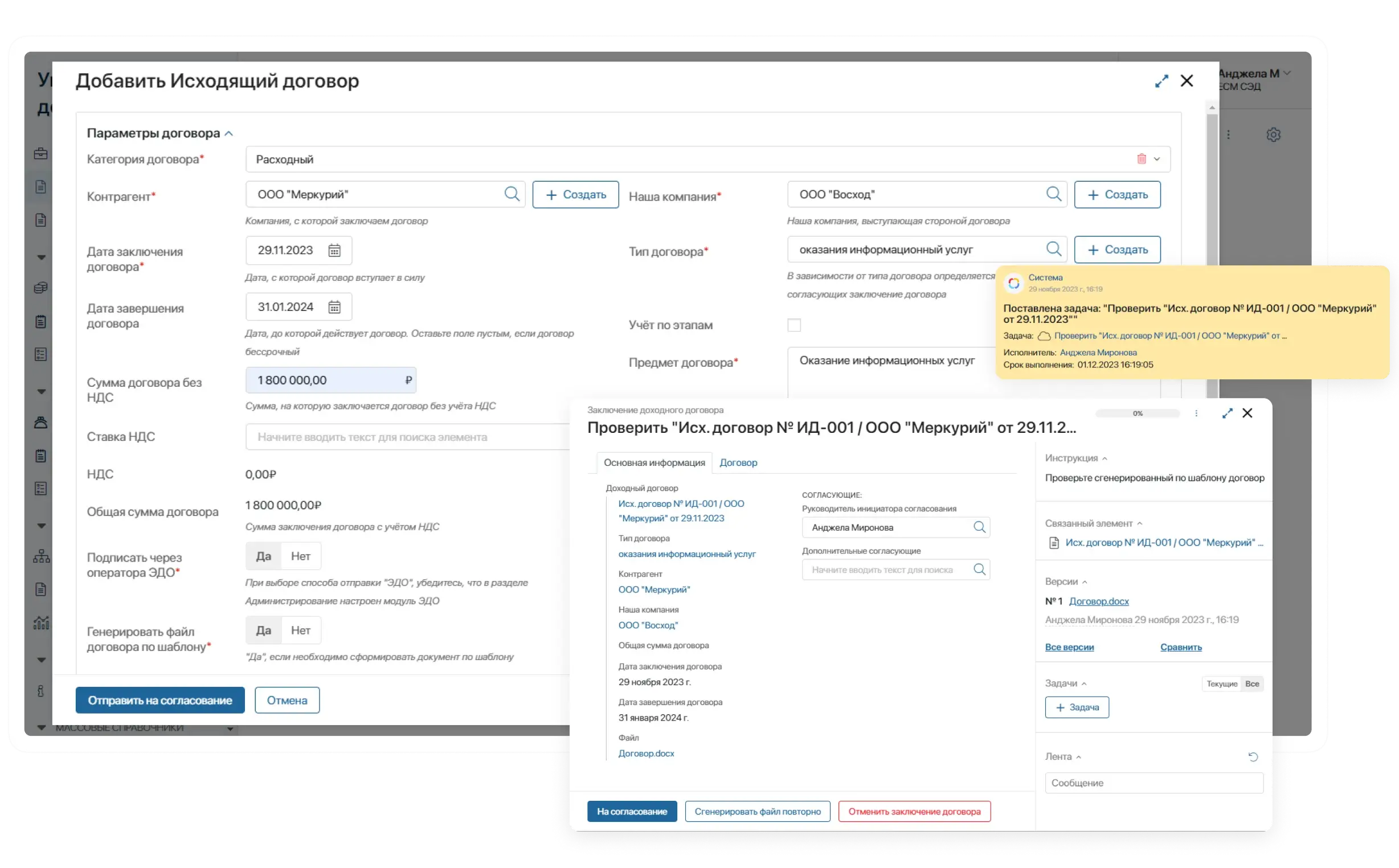Click the calendar icon beside 31.01.2024

[x=334, y=307]
